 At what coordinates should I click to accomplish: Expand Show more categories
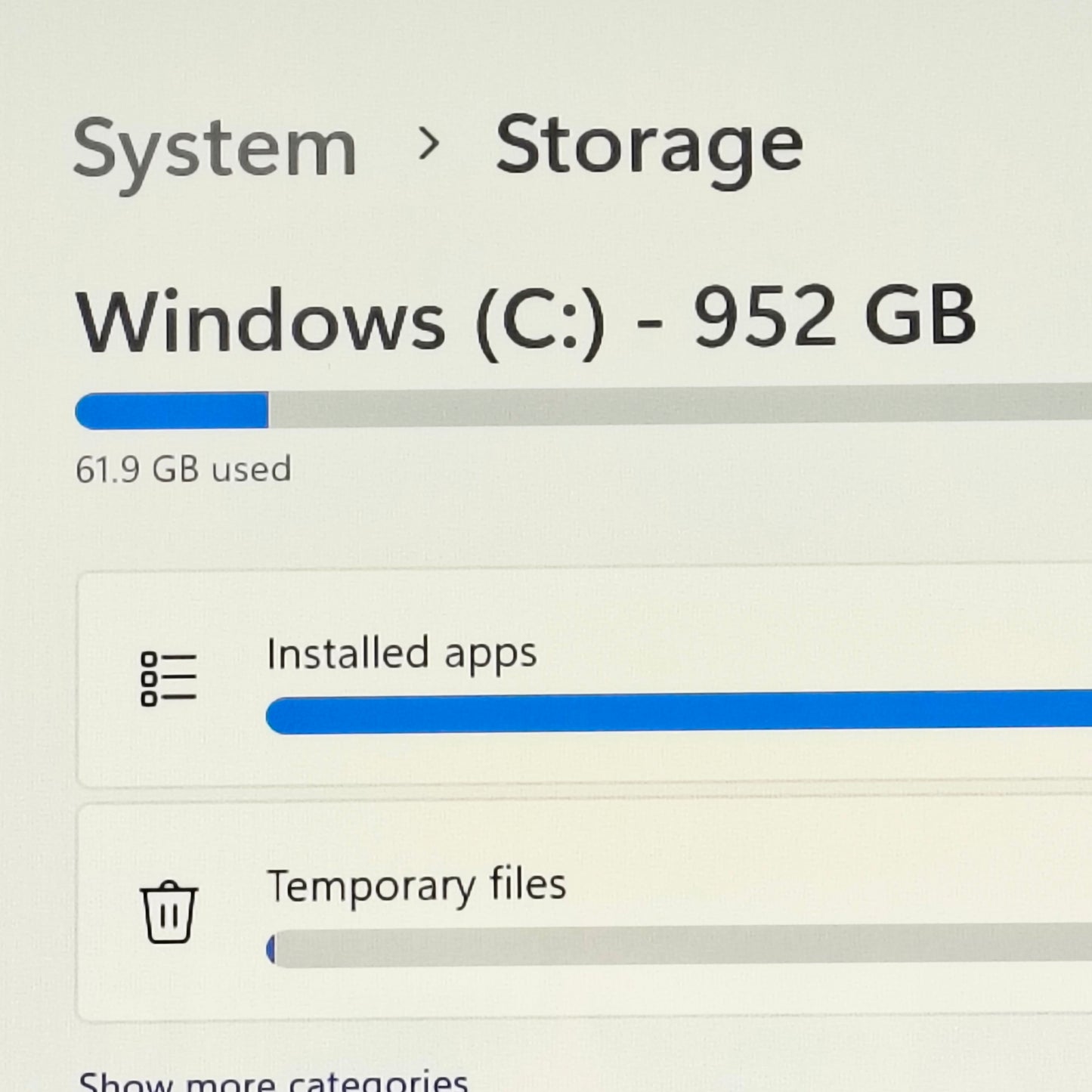[x=273, y=1081]
